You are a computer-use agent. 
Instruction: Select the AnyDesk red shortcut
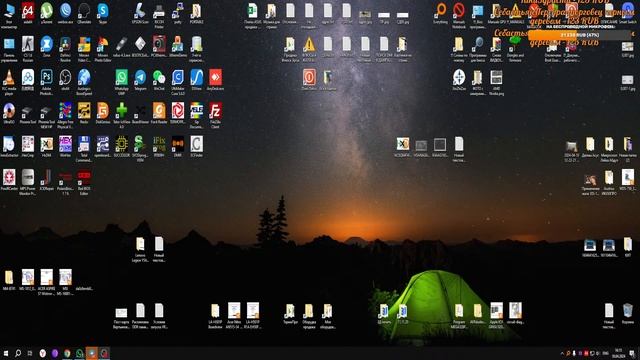click(215, 78)
